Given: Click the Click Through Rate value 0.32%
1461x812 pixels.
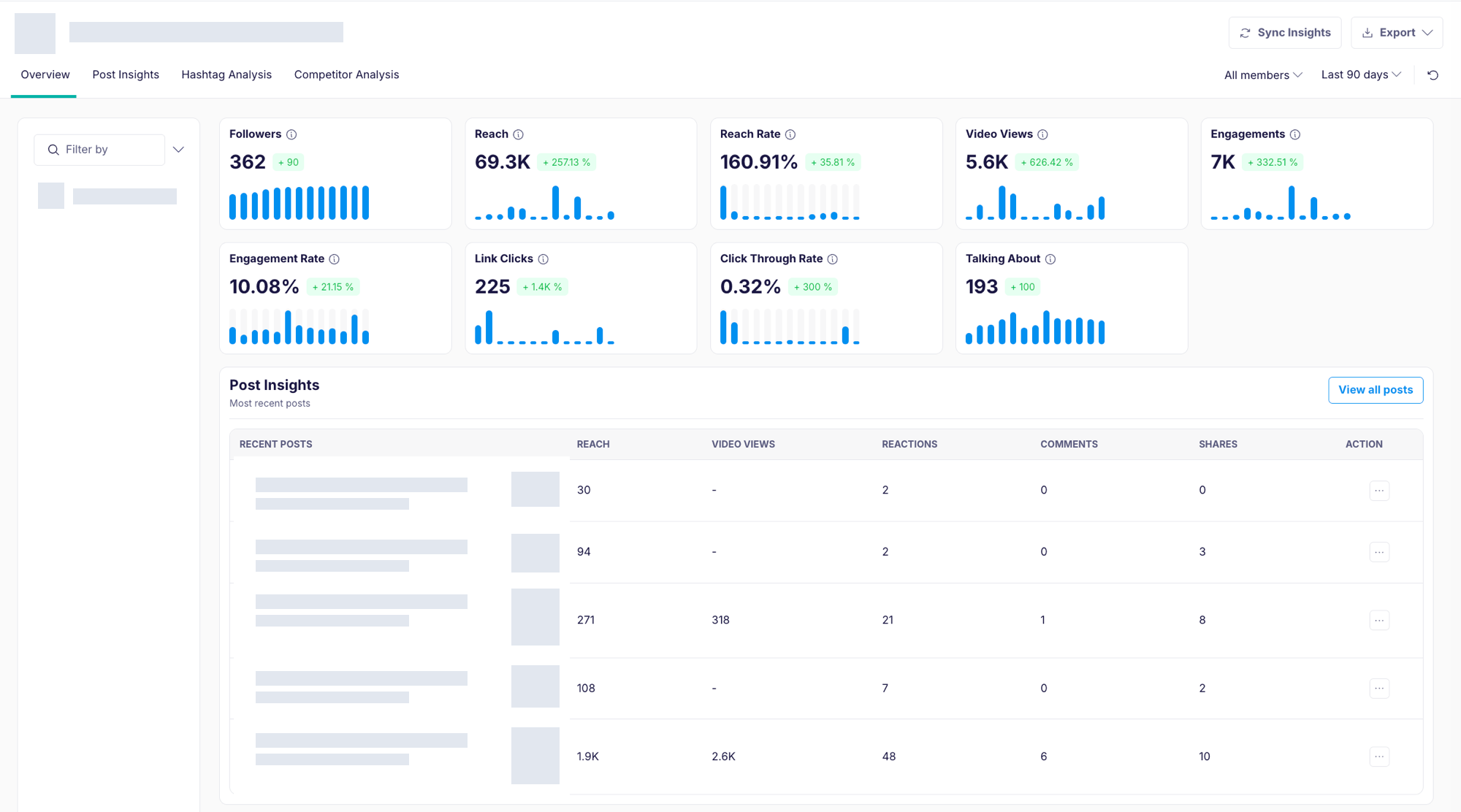Looking at the screenshot, I should [751, 287].
